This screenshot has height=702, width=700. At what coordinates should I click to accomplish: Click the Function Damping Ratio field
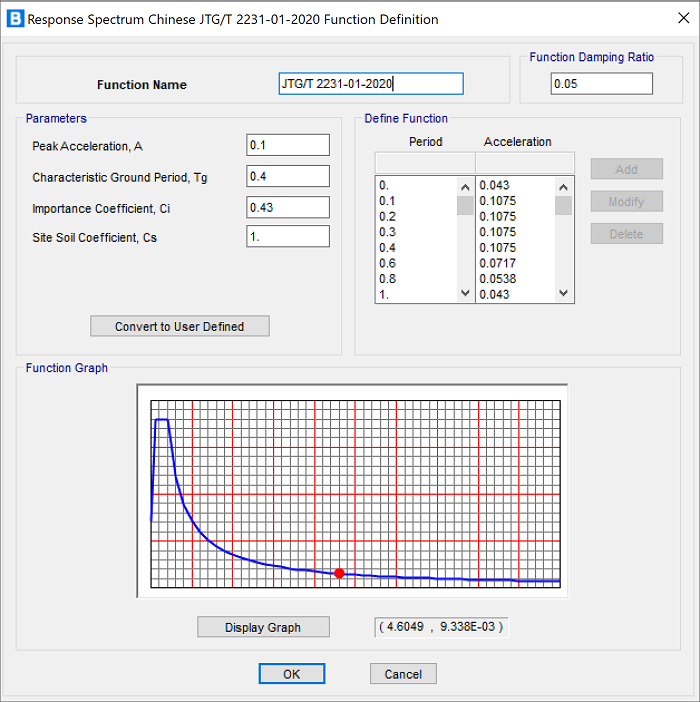pyautogui.click(x=602, y=84)
